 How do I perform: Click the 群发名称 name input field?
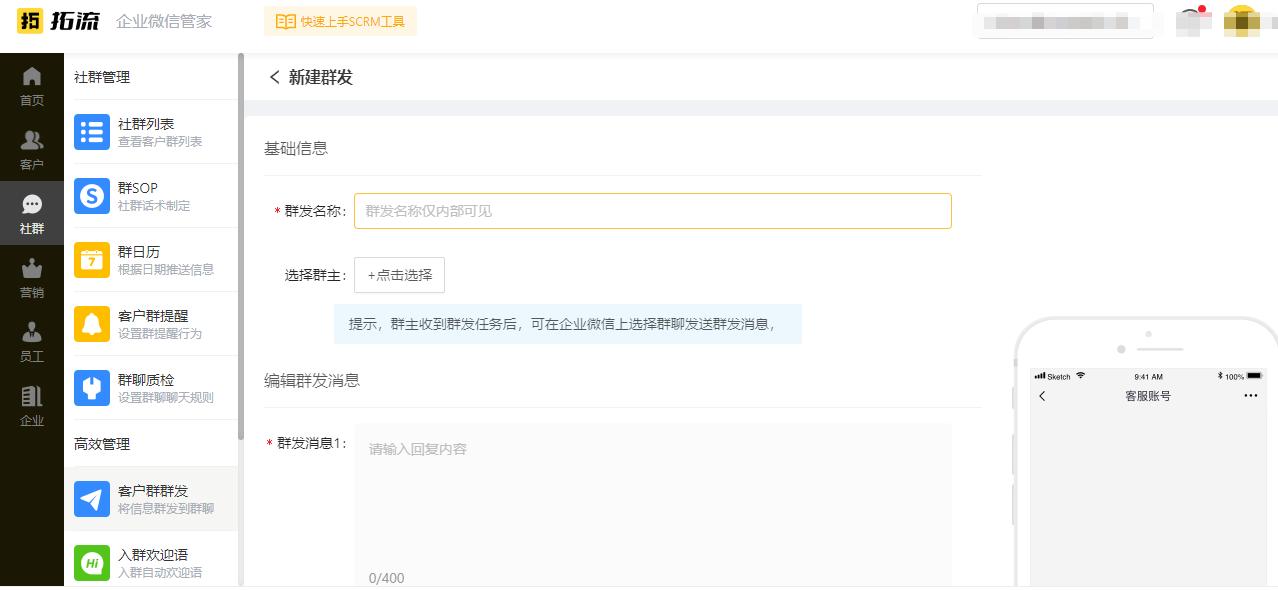(652, 210)
